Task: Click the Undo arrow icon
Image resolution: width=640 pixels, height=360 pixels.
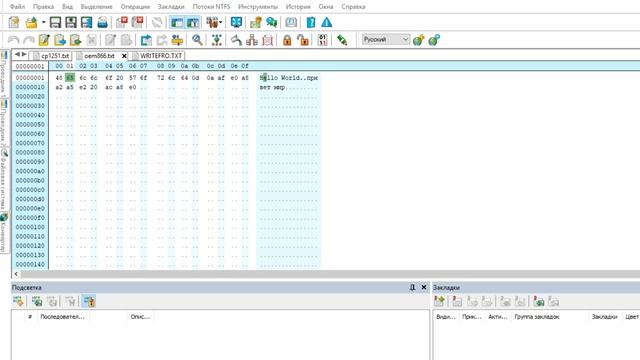Action: [13, 40]
